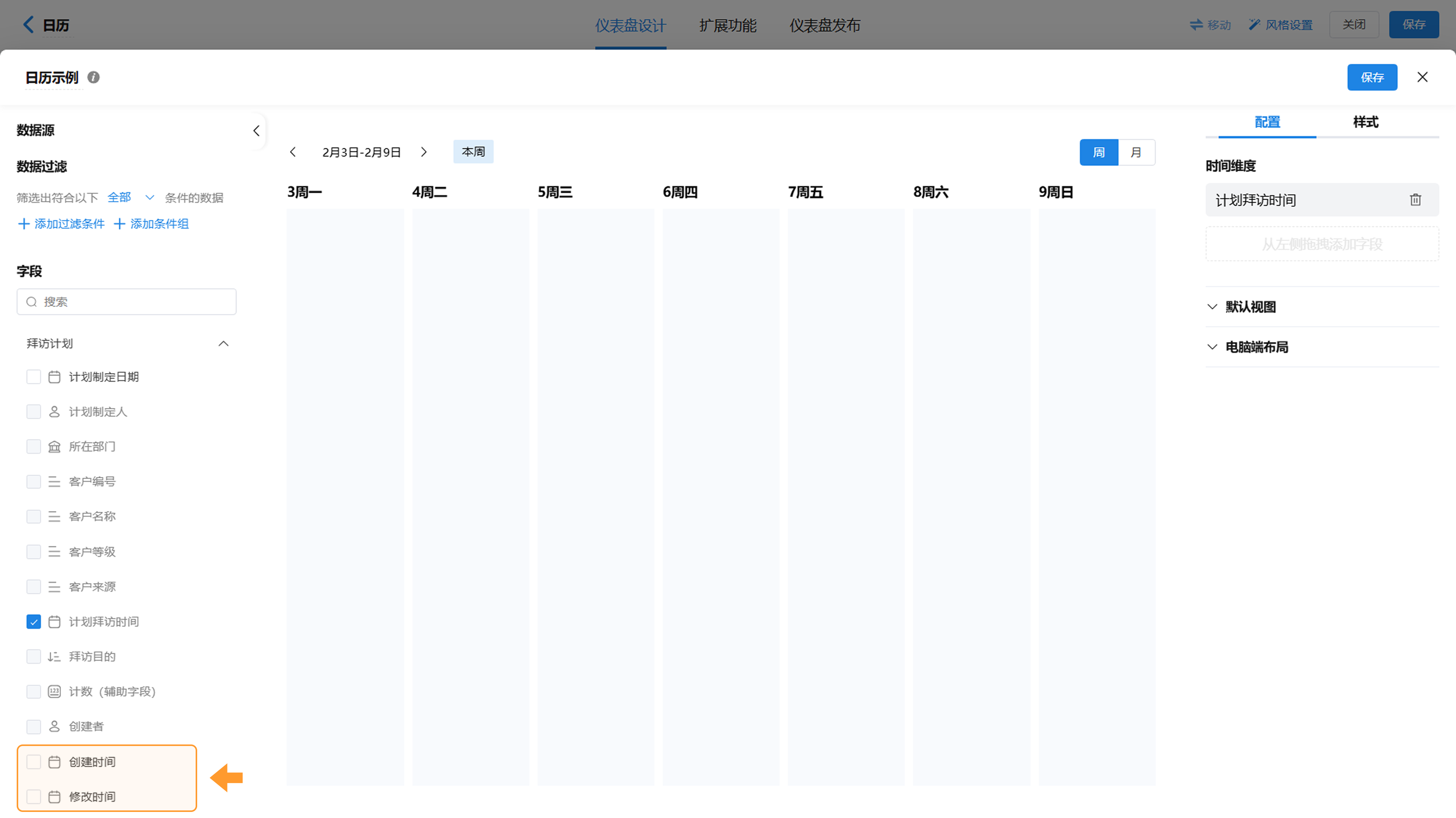This screenshot has height=818, width=1456.
Task: Switch calendar to 周 view
Action: 1099,152
